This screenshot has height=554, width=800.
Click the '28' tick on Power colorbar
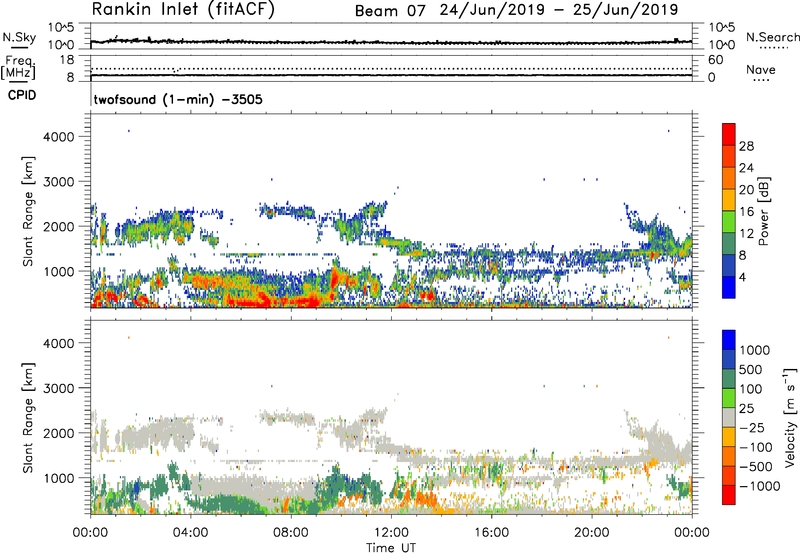746,146
